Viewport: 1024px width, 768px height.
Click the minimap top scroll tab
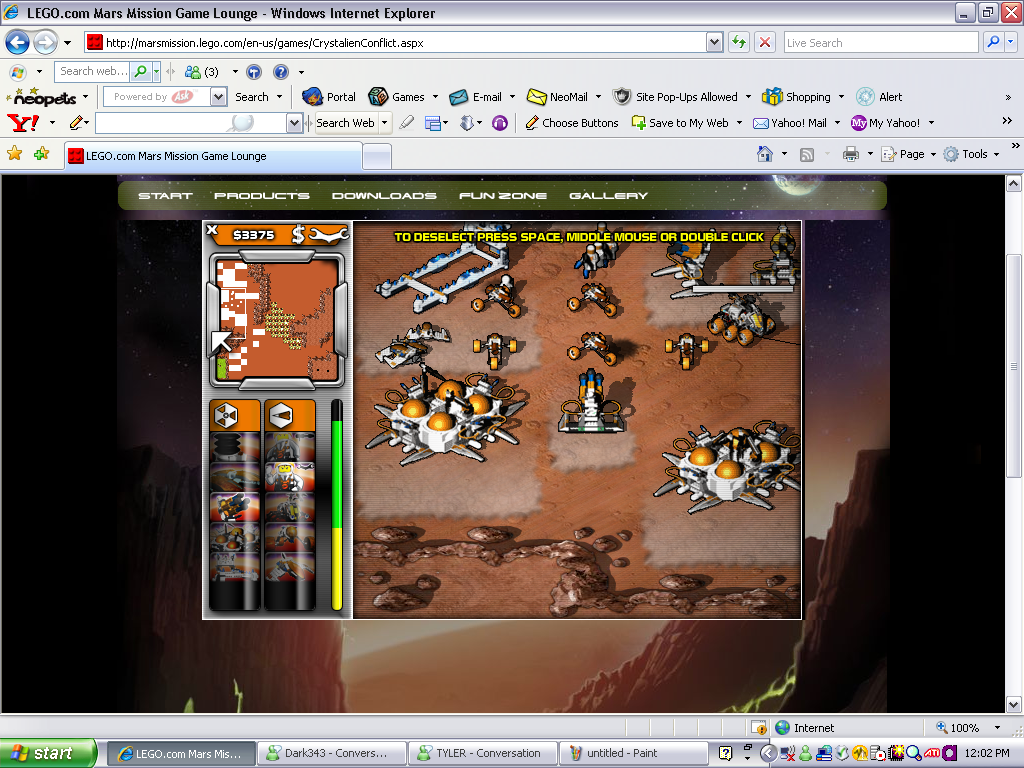click(277, 257)
